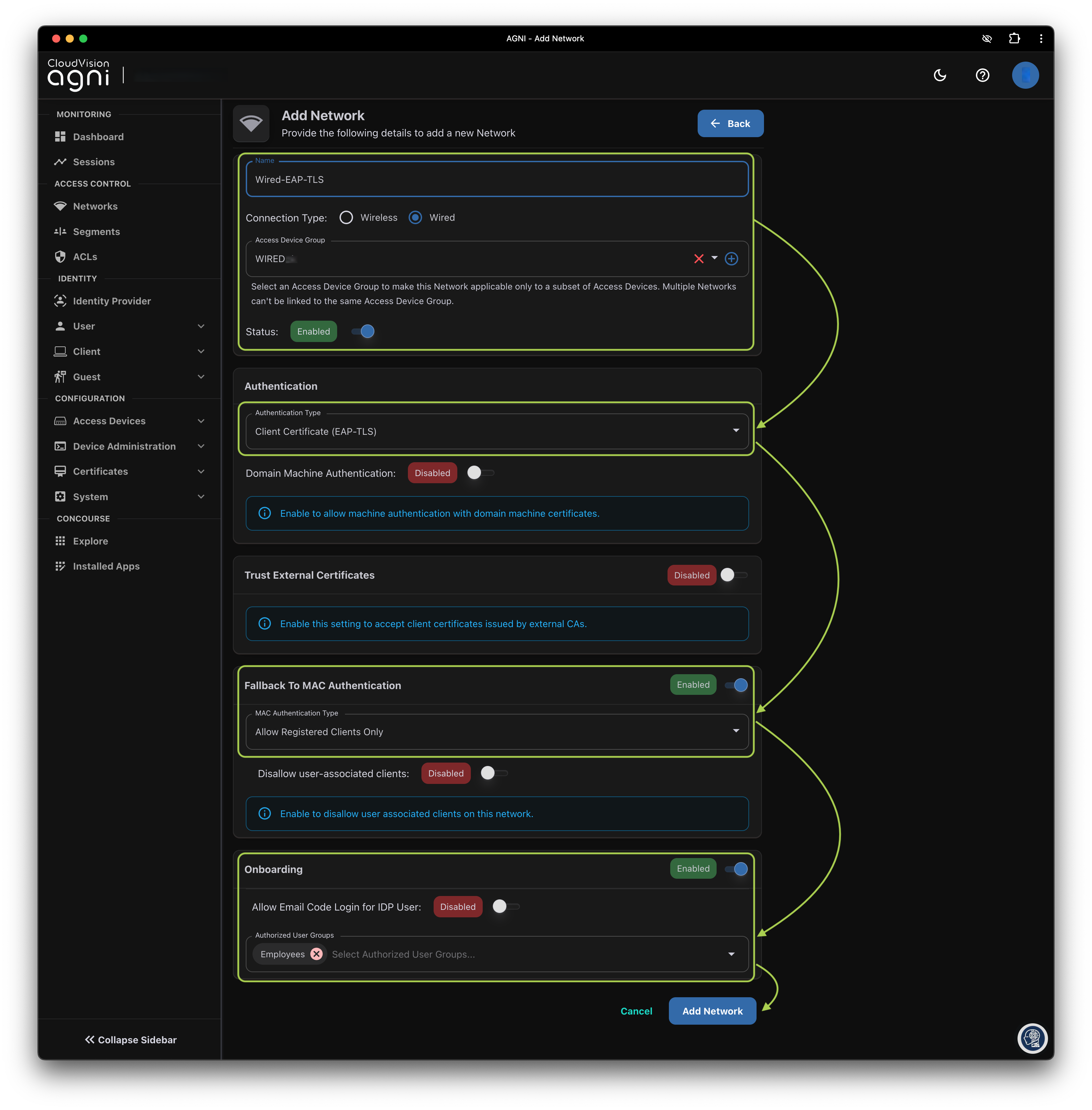Click the Cancel link
The width and height of the screenshot is (1092, 1110).
click(x=636, y=1011)
